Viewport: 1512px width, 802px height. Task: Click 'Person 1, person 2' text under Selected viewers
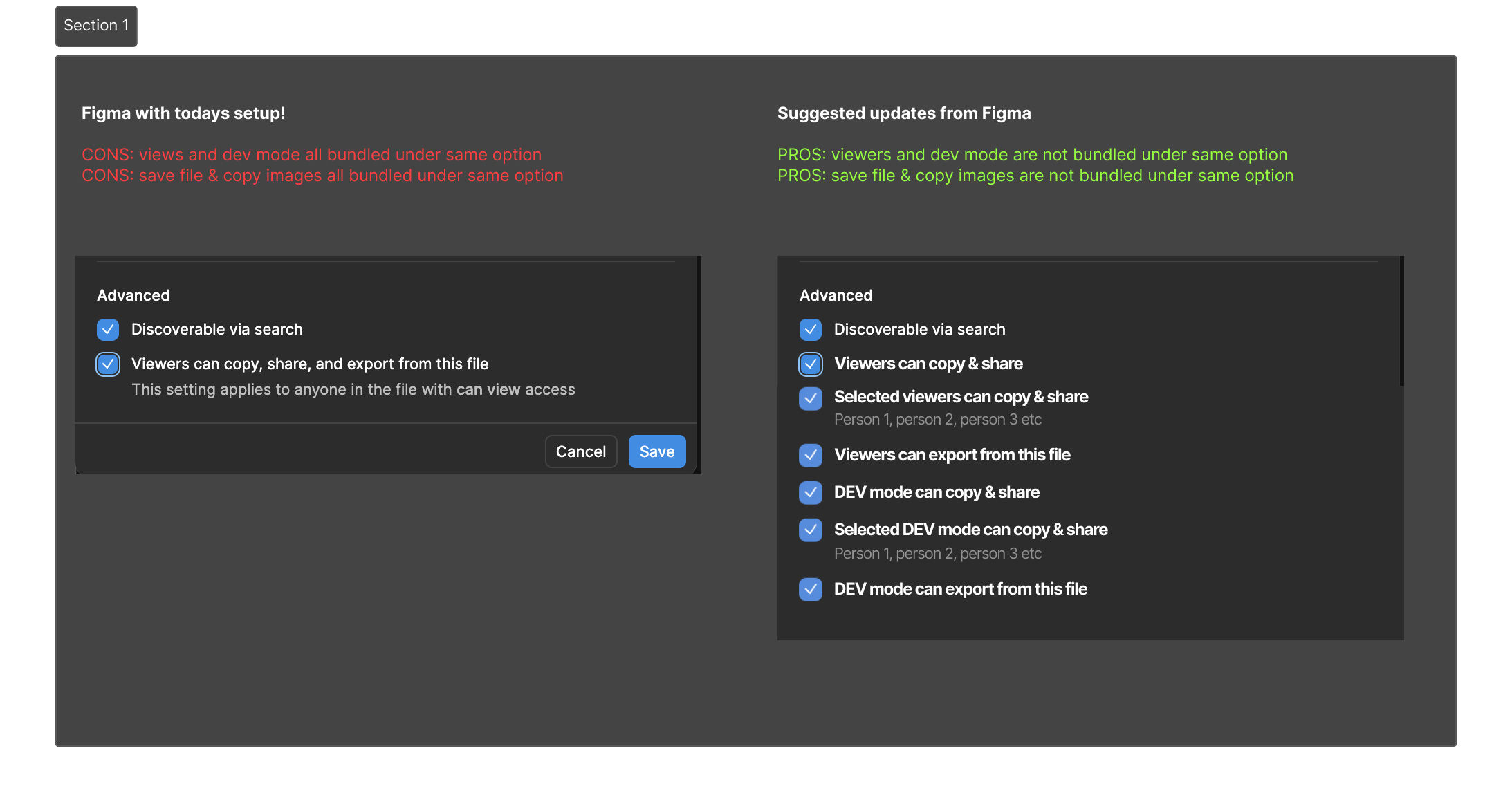[938, 419]
